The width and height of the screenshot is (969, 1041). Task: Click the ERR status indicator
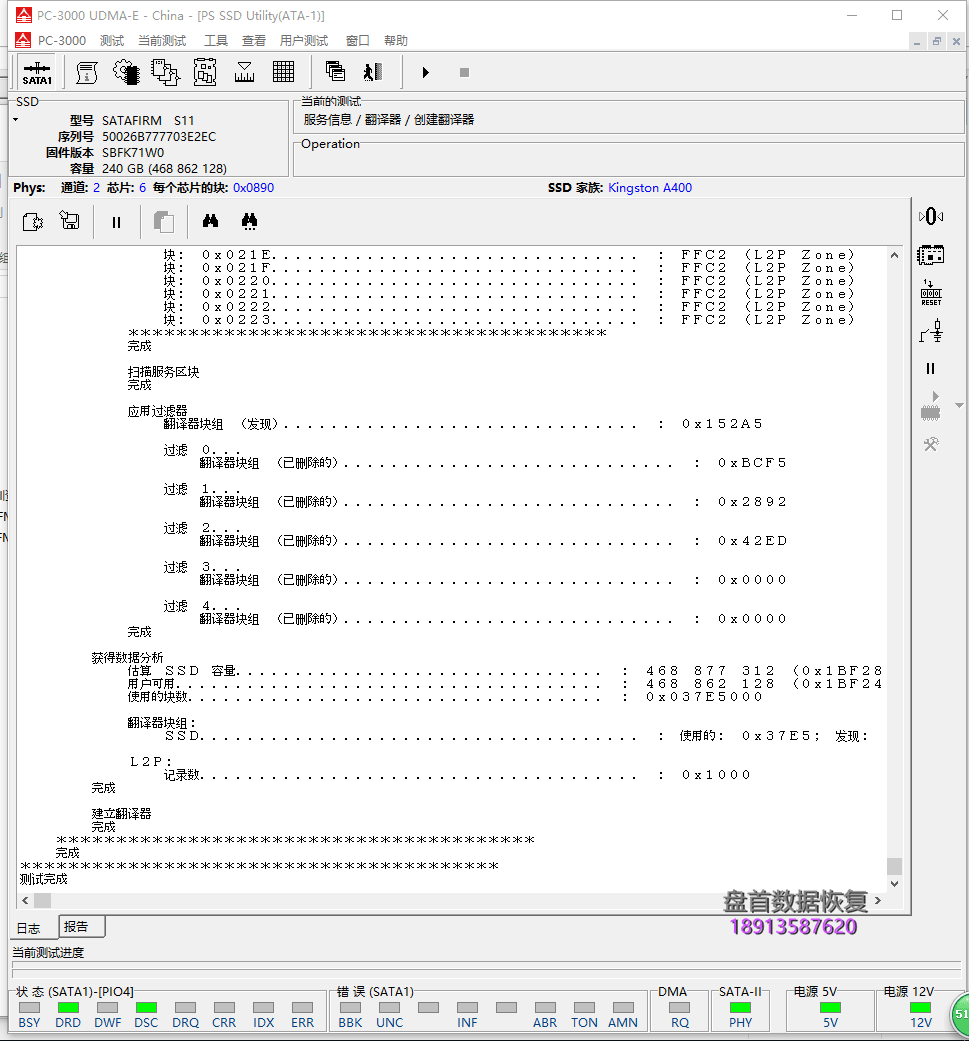302,1008
